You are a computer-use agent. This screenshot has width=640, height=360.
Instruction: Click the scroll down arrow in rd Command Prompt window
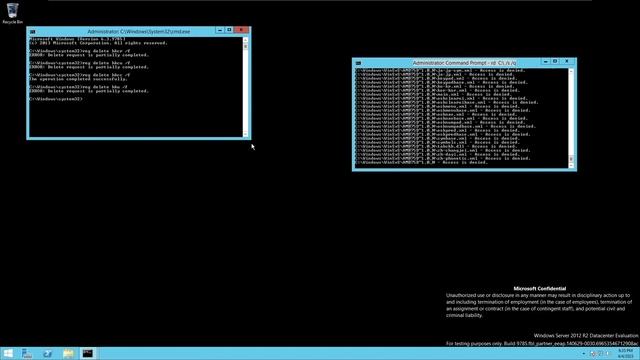(571, 165)
